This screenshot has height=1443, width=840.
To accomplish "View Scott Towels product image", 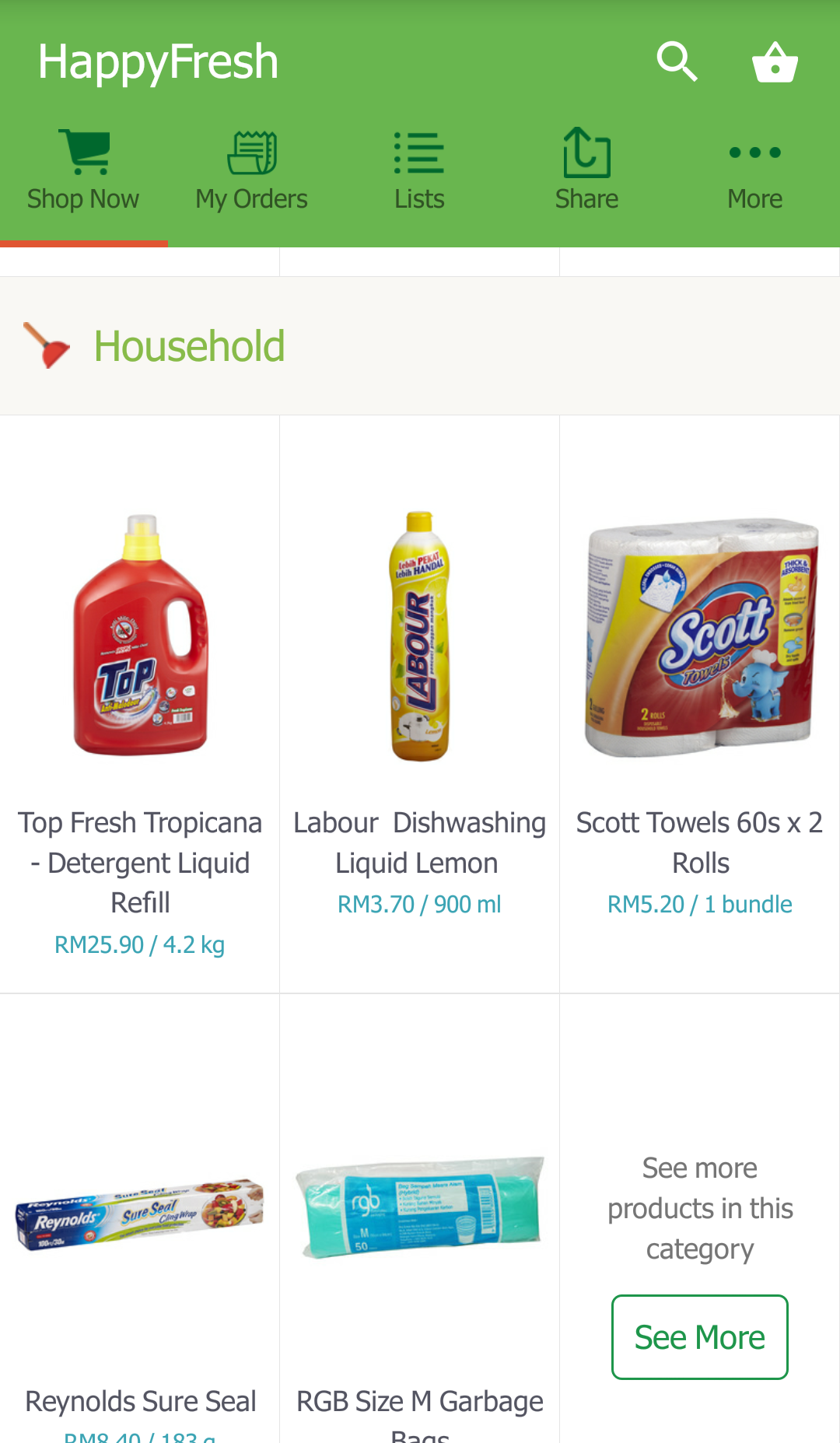I will 699,636.
